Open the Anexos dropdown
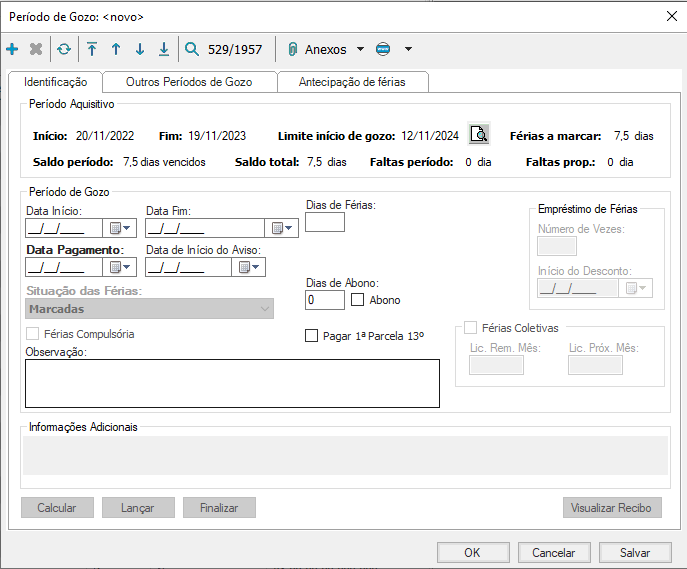The height and width of the screenshot is (569, 687). point(326,49)
